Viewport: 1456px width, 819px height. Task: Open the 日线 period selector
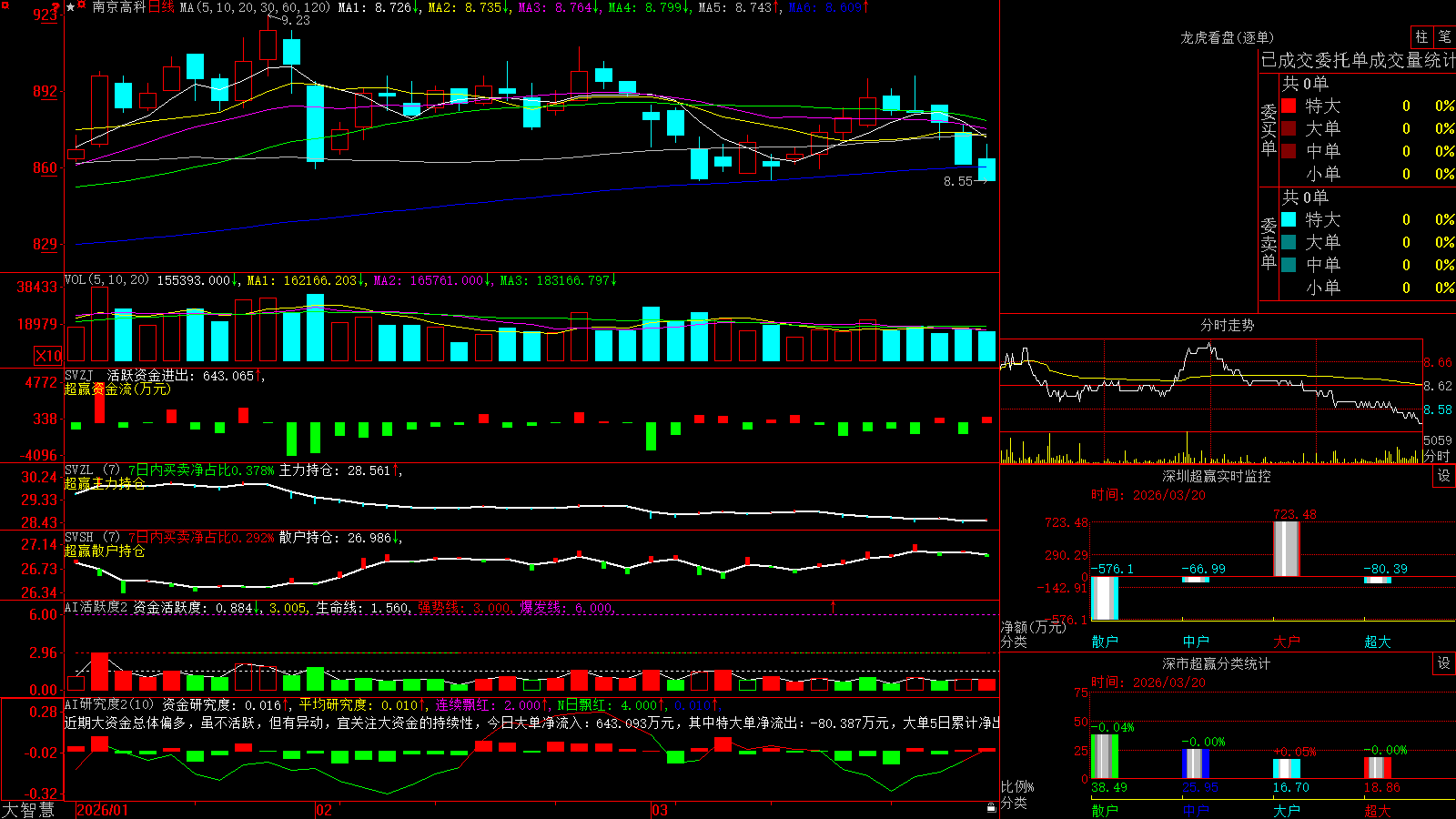point(161,7)
